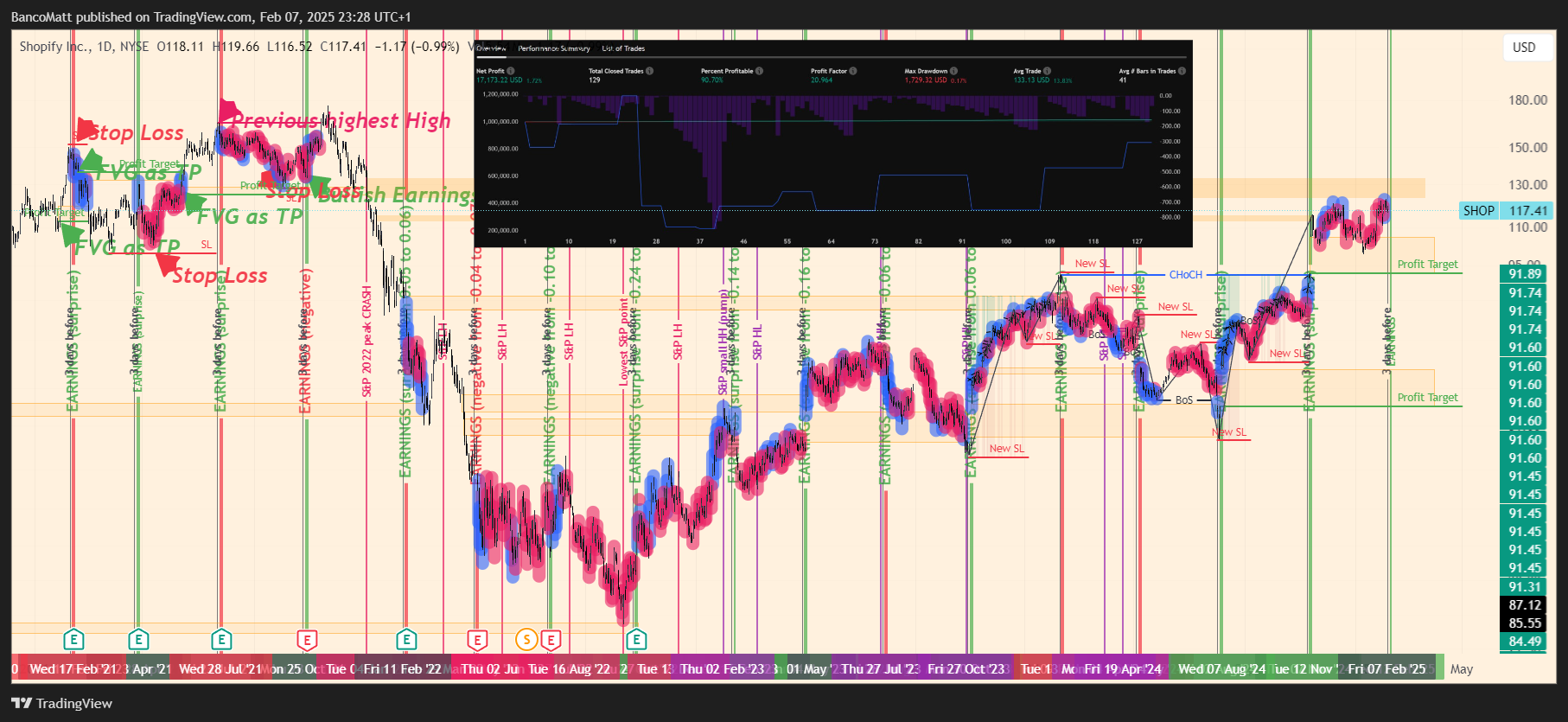This screenshot has width=1568, height=722.
Task: Click the earnings icon above Apr '21 label
Action: point(138,640)
